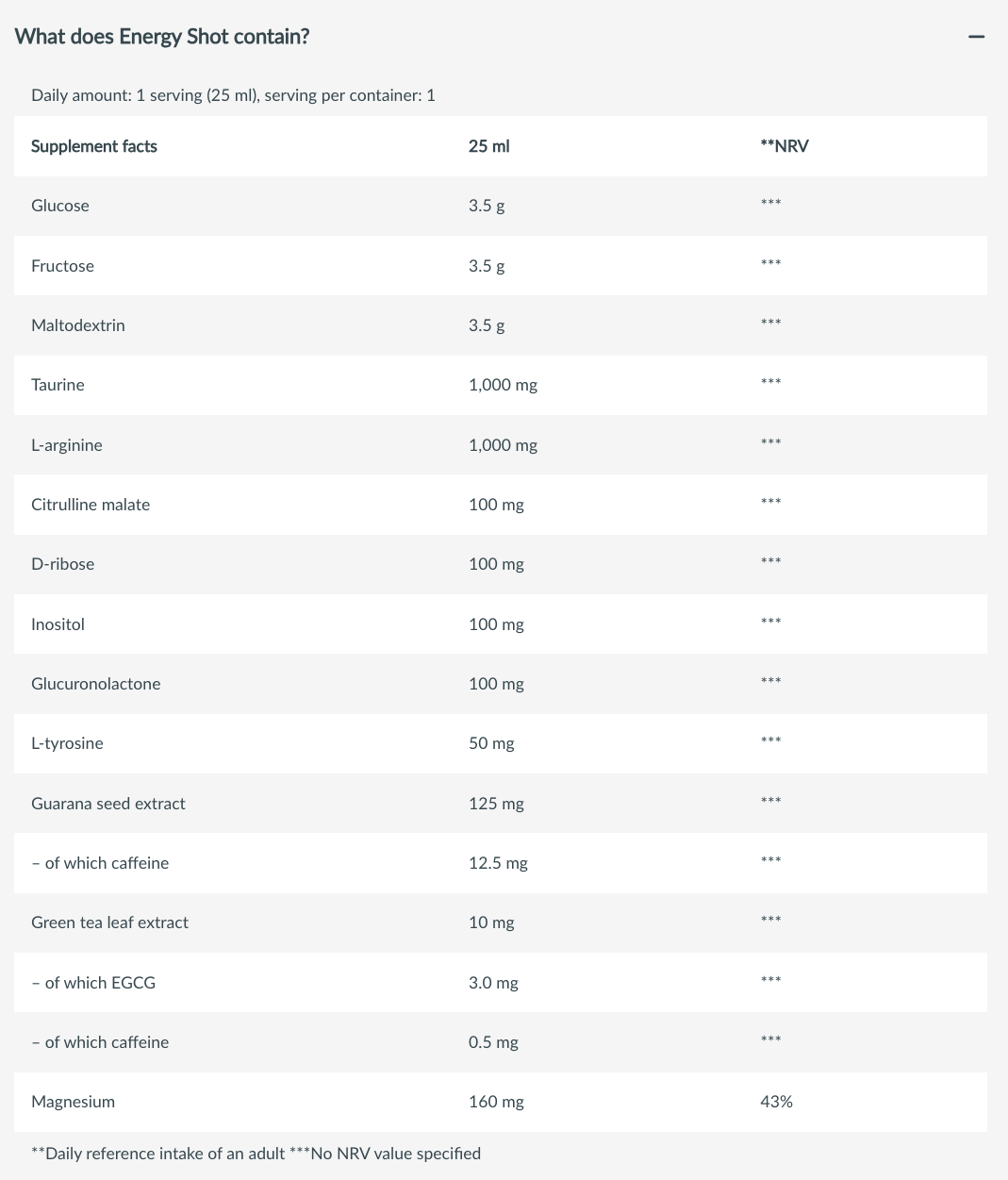Screen dimensions: 1008x1180
Task: Click the Inositol ingredient name
Action: [58, 624]
